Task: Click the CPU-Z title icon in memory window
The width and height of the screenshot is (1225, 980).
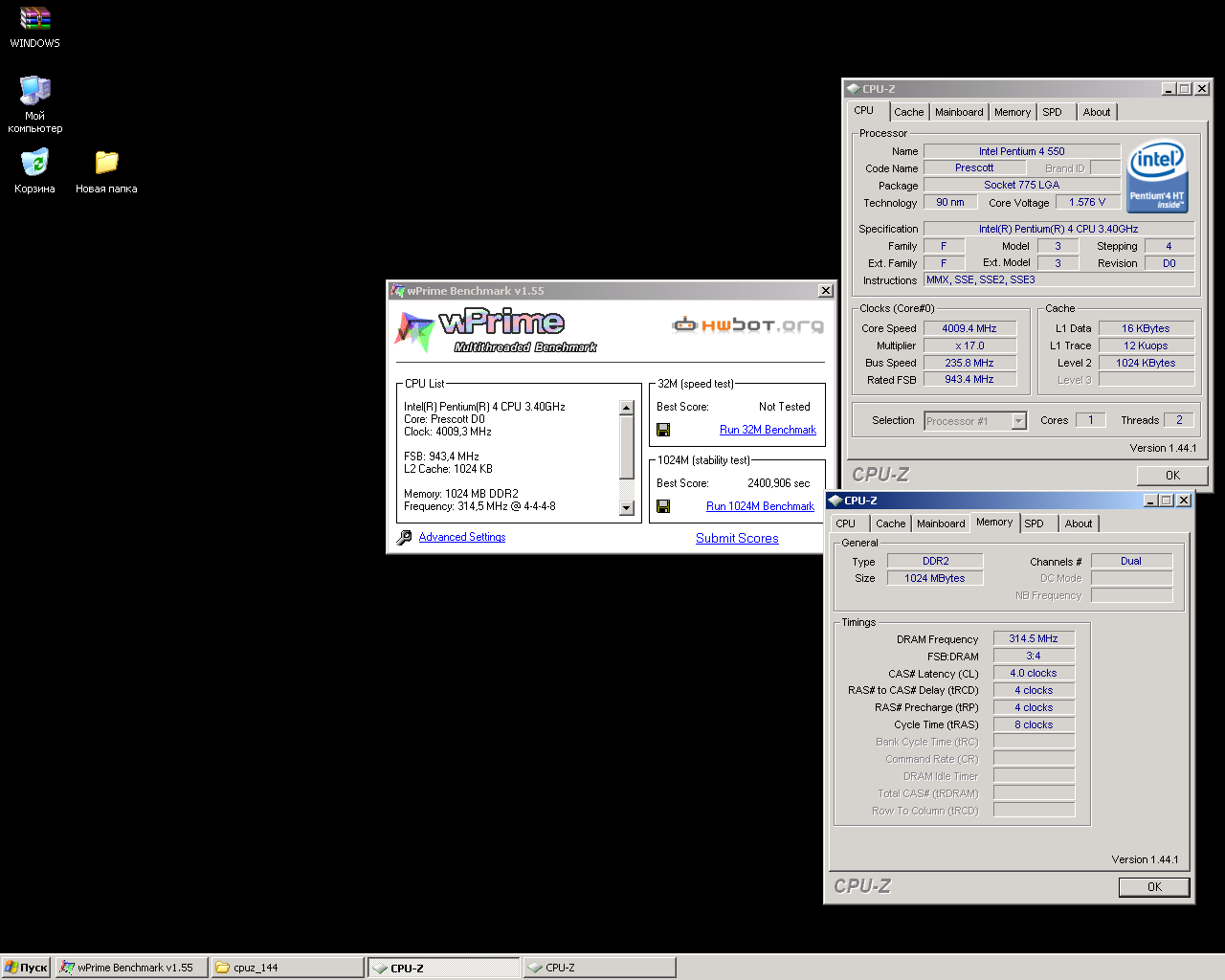Action: coord(835,501)
